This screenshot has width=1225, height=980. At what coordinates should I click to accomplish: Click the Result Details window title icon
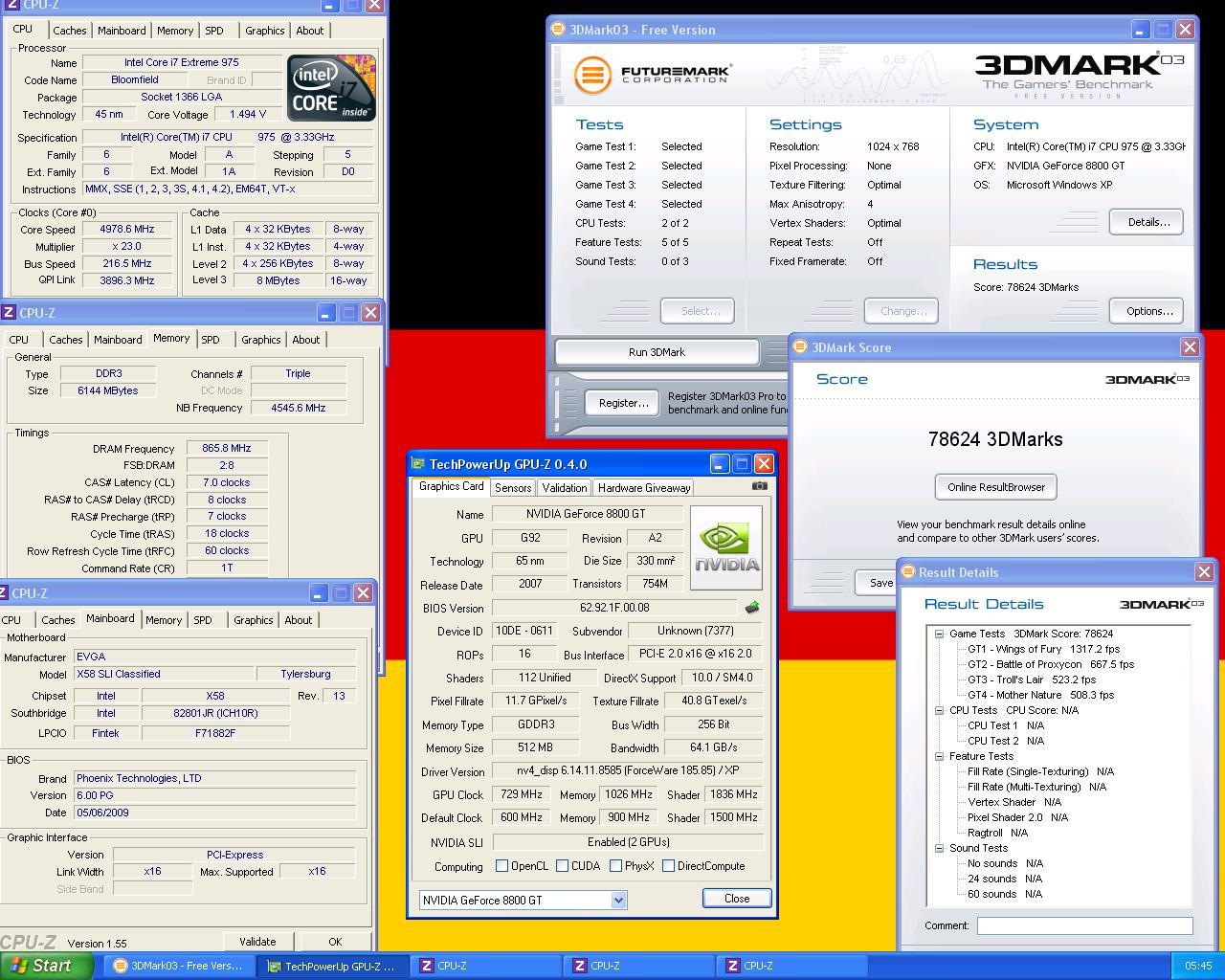907,572
